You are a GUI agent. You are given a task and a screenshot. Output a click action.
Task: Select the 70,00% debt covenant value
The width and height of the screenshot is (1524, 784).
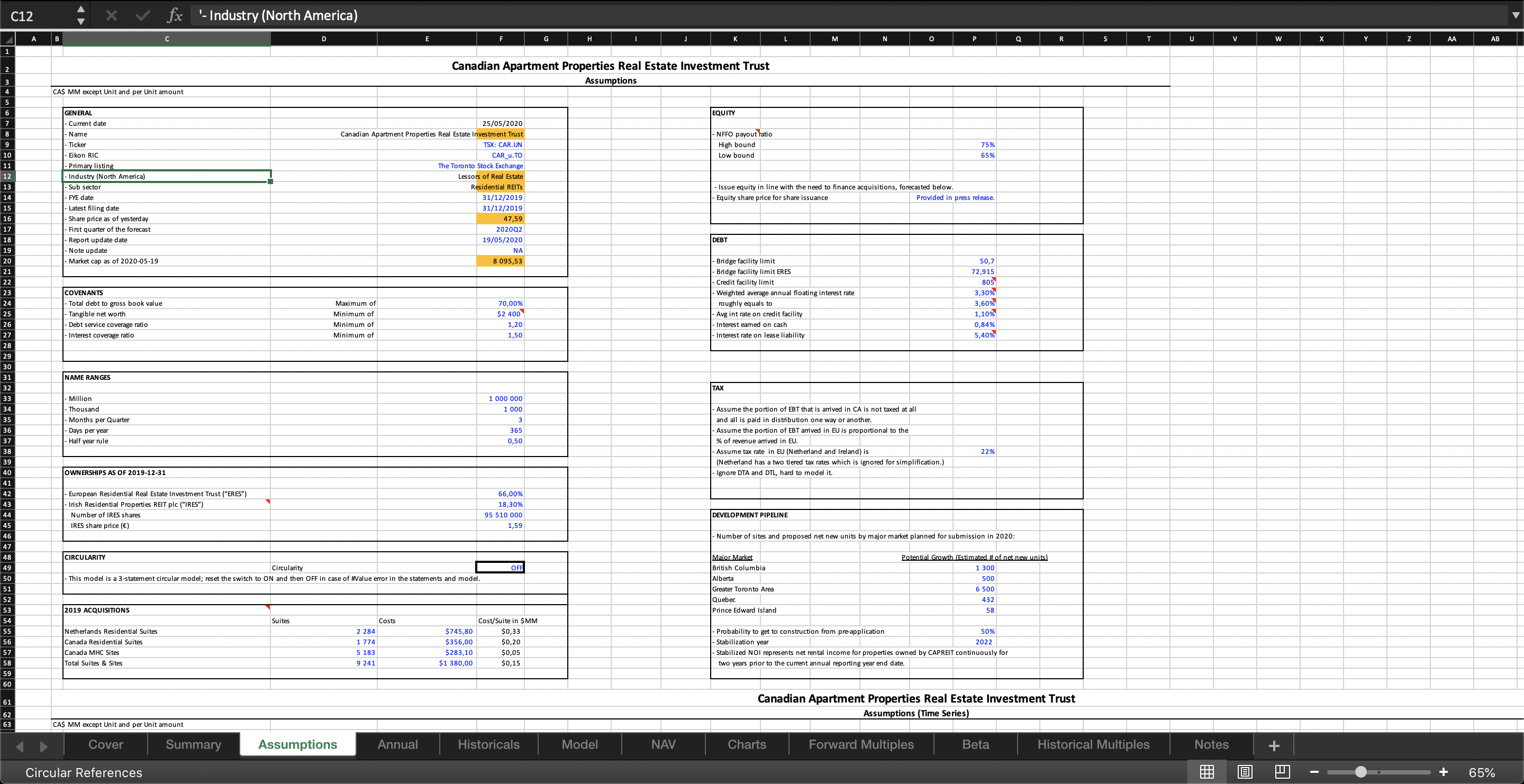(501, 303)
